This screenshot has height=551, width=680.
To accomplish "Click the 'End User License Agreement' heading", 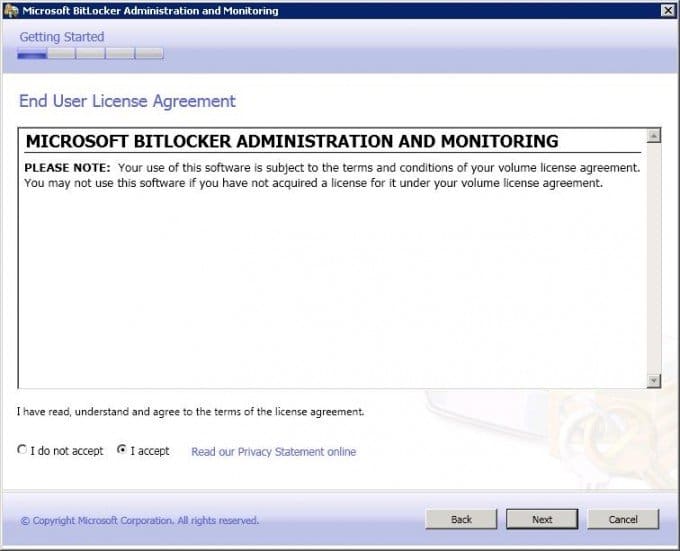I will tap(127, 101).
